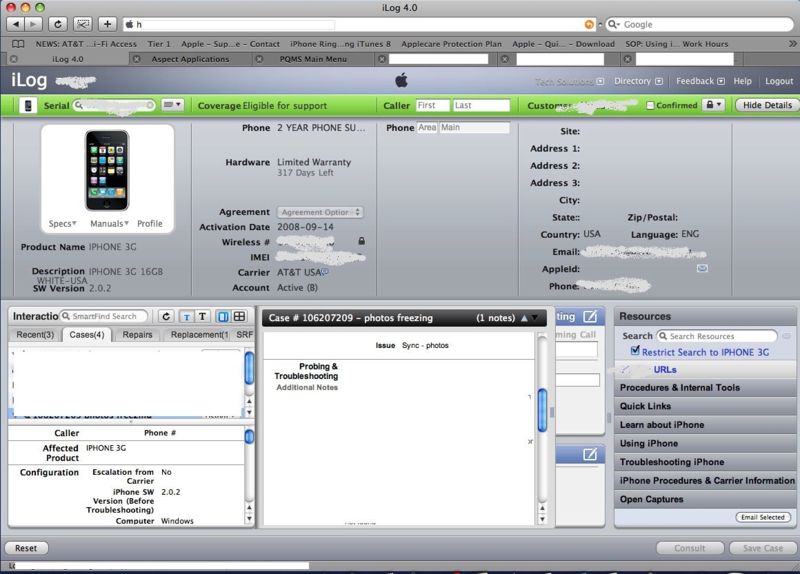Viewport: 800px width, 574px height.
Task: Open the Specs dropdown under the iPhone image
Action: (62, 223)
